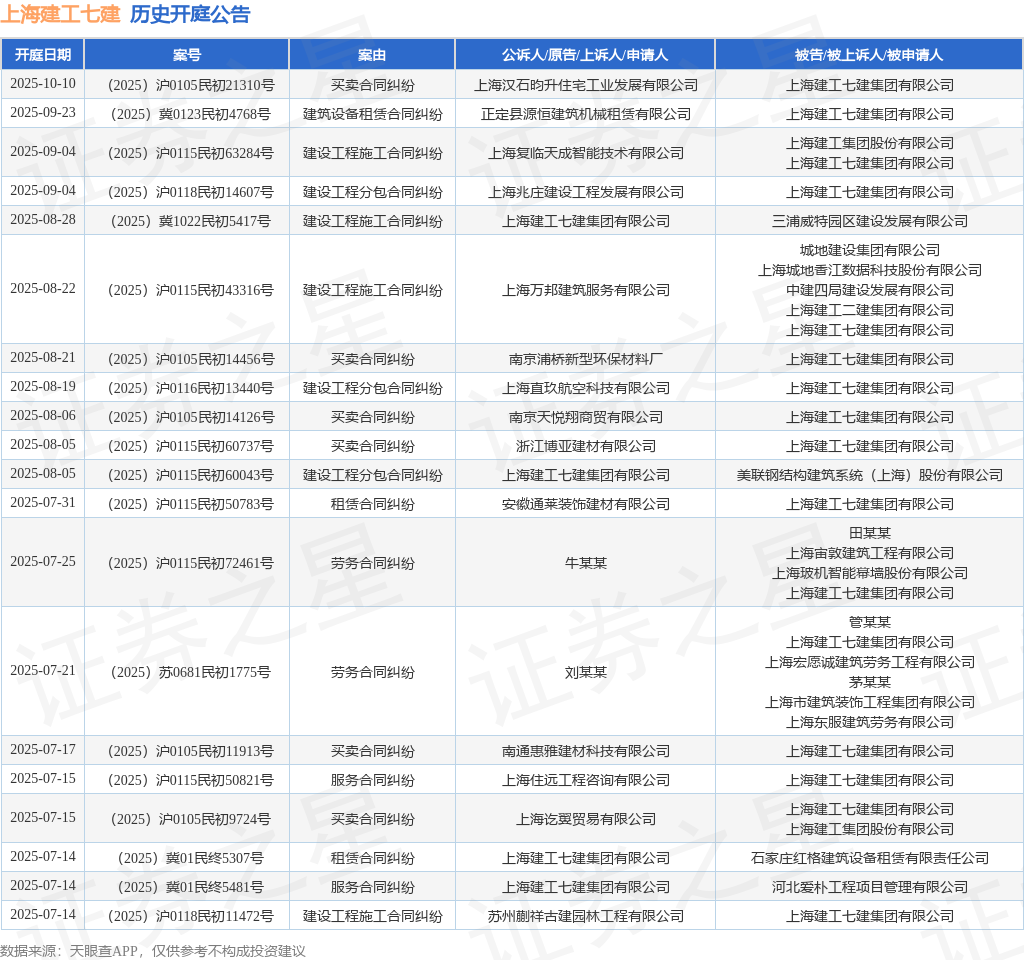The height and width of the screenshot is (960, 1024).
Task: Click defendant 上海城地香江数据科技股份有限公司
Action: click(869, 270)
